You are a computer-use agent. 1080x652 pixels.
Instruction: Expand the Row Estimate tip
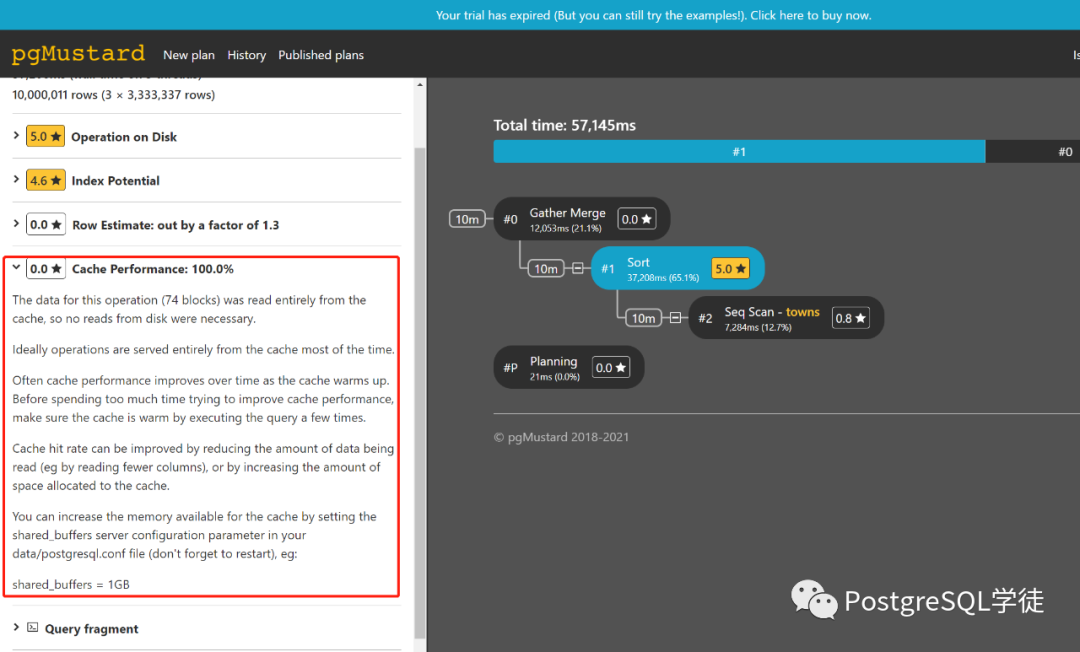click(16, 224)
